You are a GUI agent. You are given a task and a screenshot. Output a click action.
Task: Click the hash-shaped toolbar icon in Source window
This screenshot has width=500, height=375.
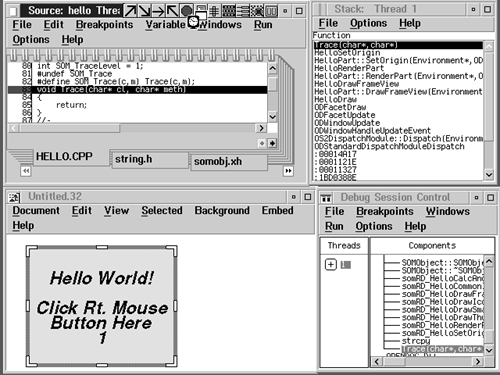[x=214, y=11]
